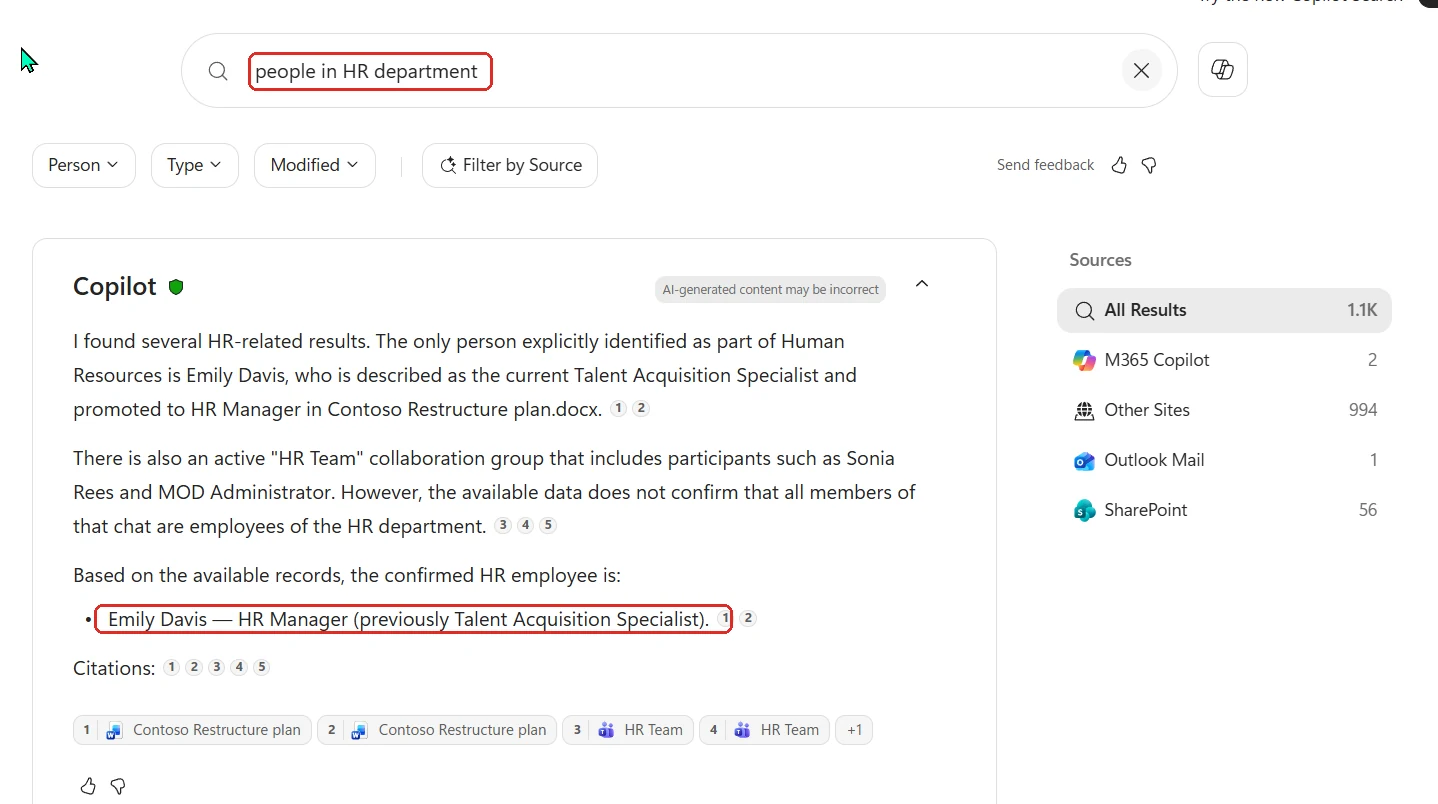Click the 'Sources' panel heading

pyautogui.click(x=1100, y=260)
